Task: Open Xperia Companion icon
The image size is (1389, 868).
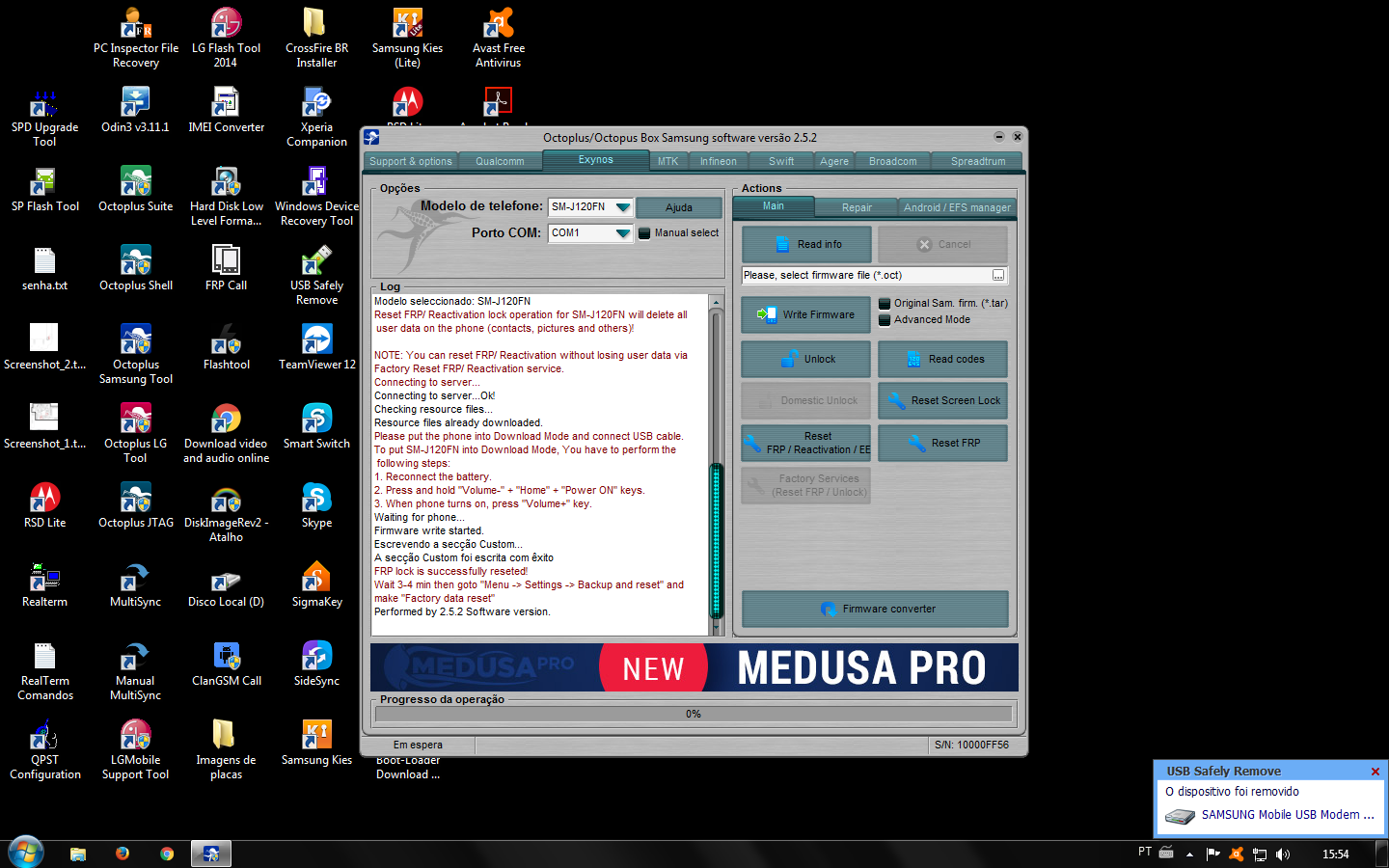Action: pos(316,118)
